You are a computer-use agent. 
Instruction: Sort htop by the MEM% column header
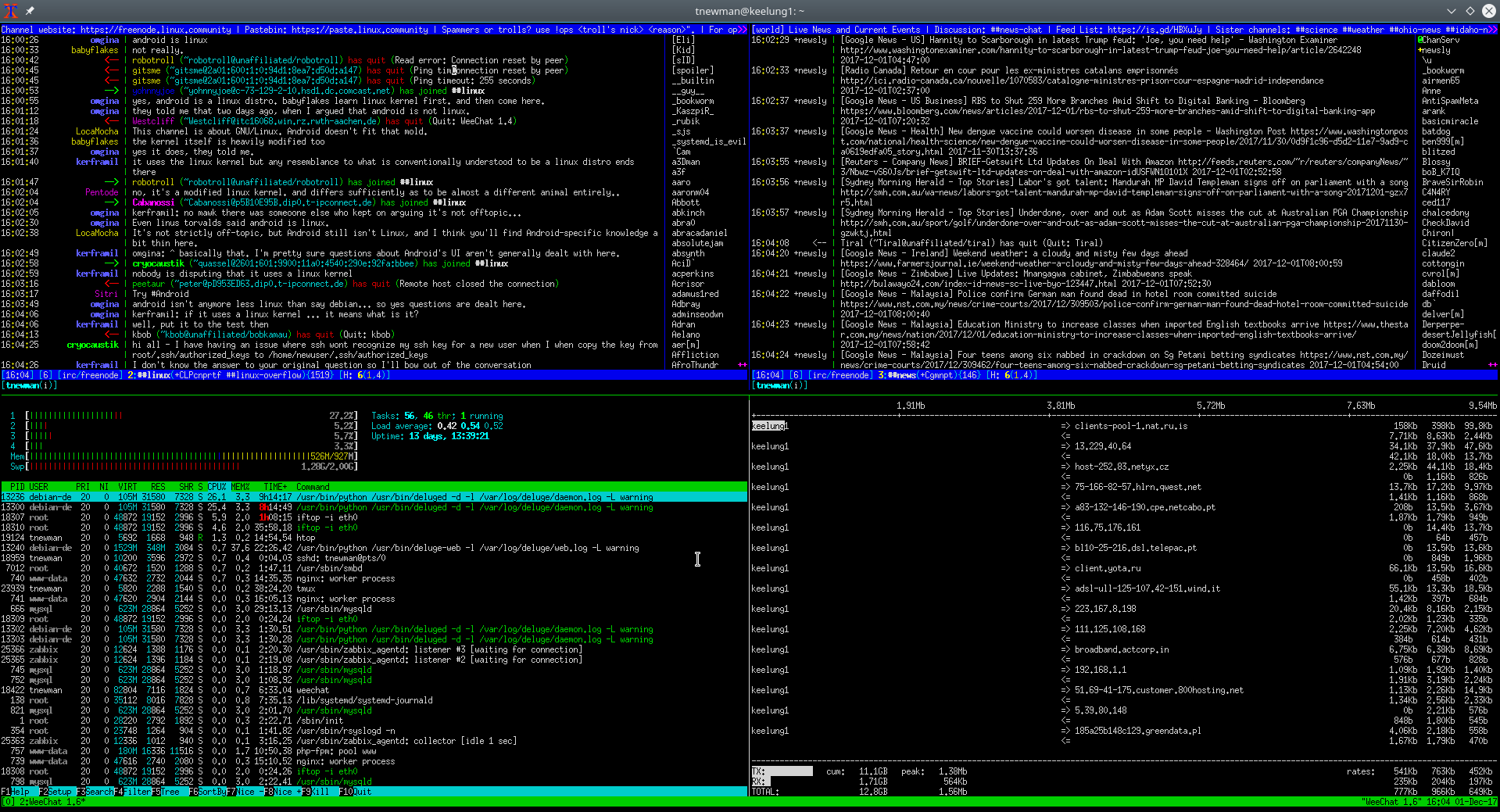[x=240, y=487]
